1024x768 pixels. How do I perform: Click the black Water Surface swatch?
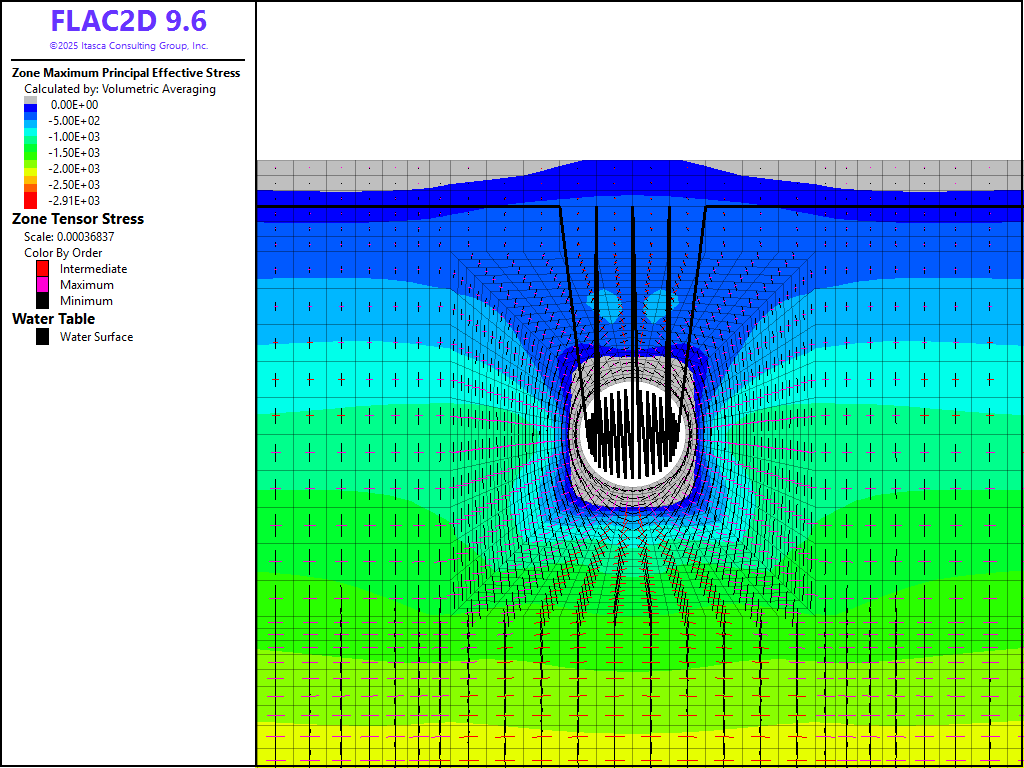tap(42, 337)
